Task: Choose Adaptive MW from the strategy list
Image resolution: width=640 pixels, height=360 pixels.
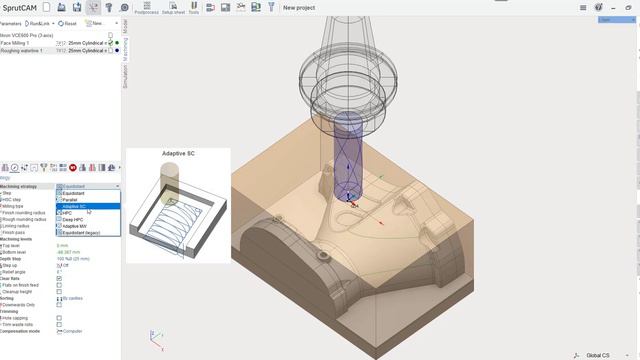Action: pos(88,226)
